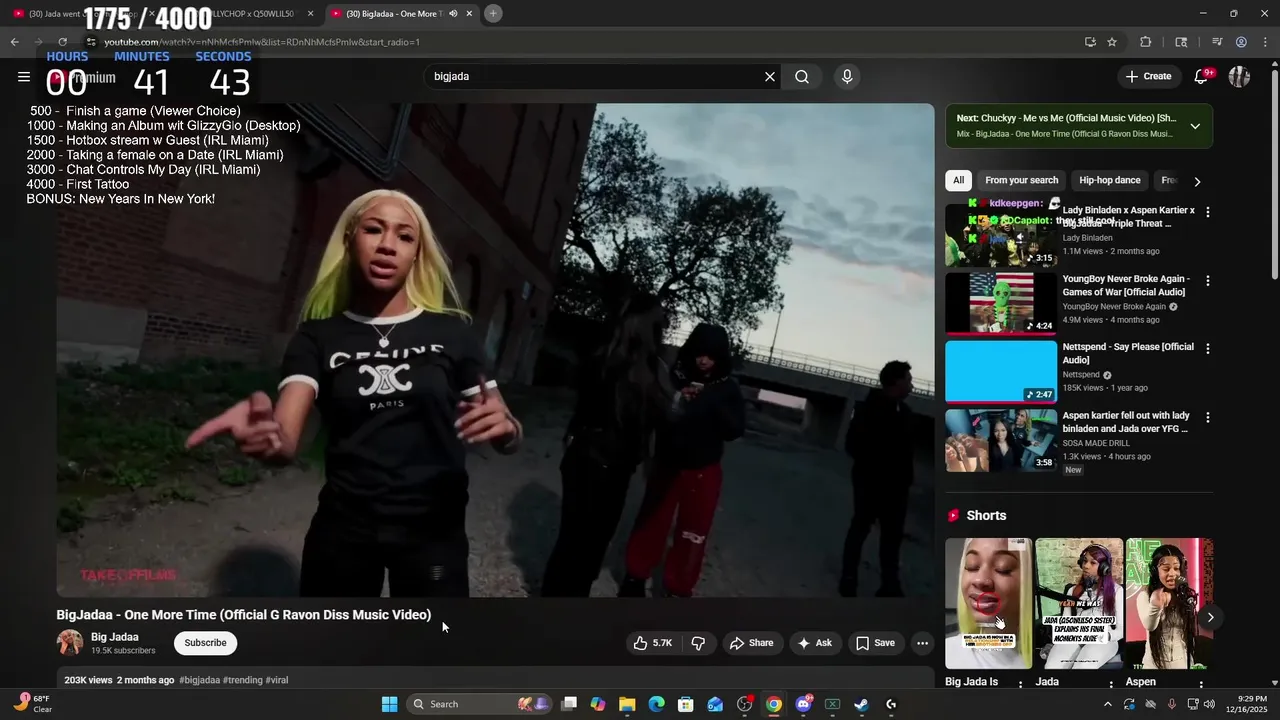Reload the page
1280x720 pixels.
click(x=62, y=42)
